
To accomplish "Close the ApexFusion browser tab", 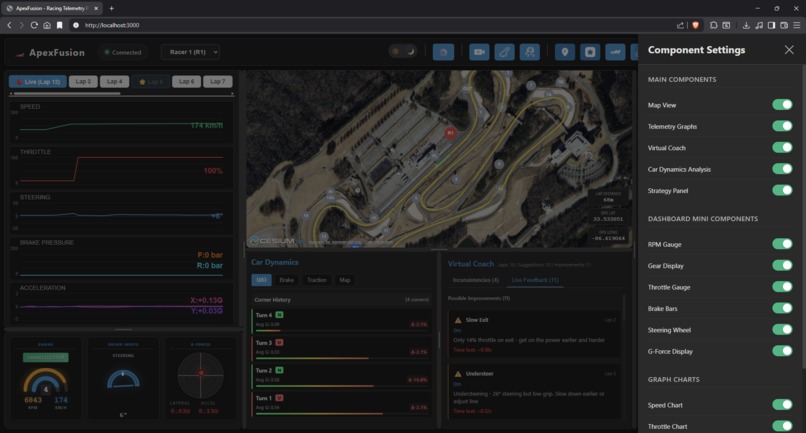I will pyautogui.click(x=96, y=8).
